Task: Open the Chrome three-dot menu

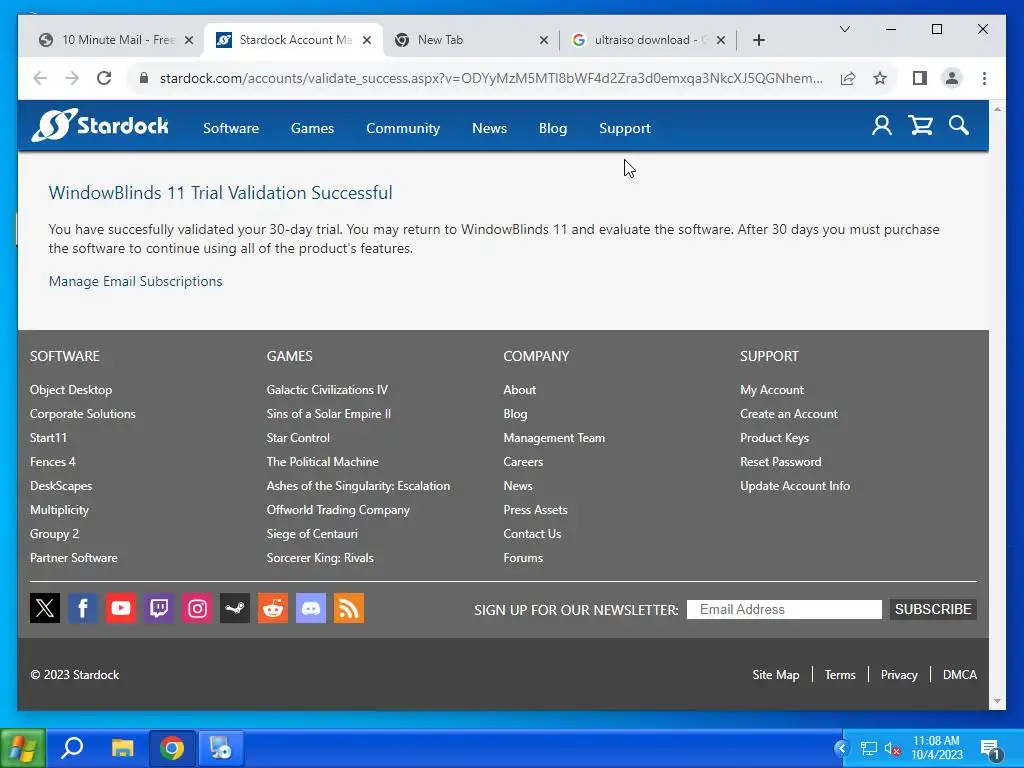Action: click(984, 78)
